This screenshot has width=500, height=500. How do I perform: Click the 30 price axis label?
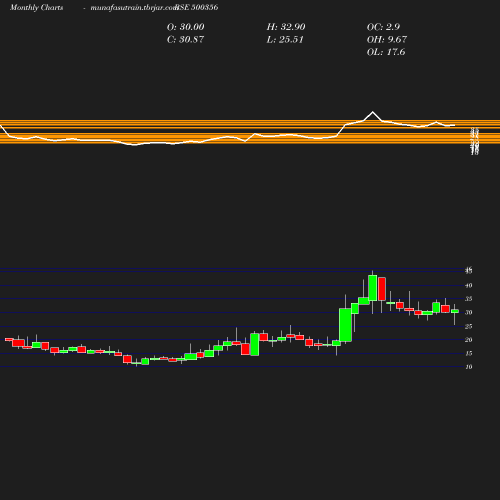(469, 313)
